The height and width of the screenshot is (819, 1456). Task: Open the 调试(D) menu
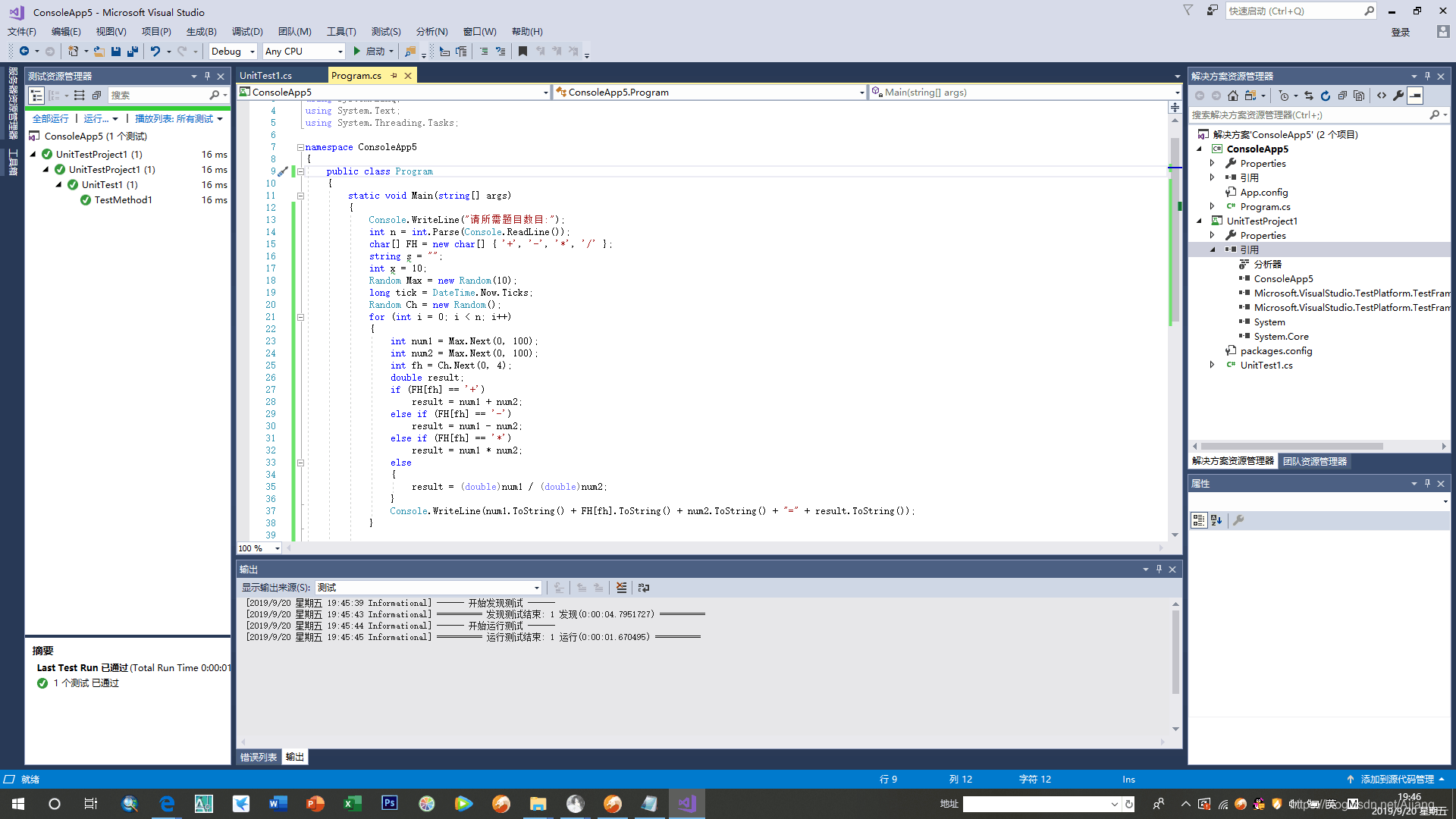click(247, 32)
